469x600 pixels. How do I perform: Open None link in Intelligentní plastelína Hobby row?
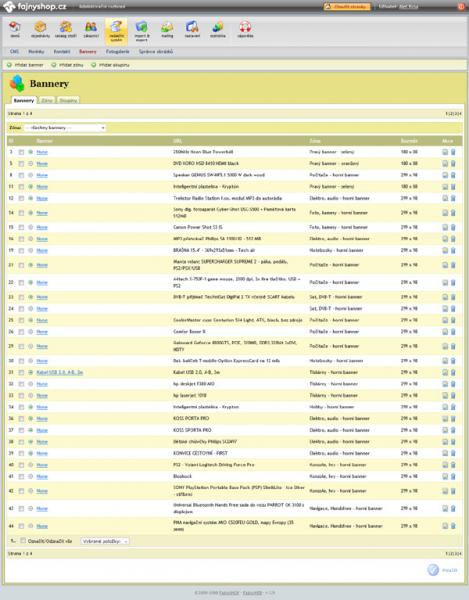pos(42,407)
